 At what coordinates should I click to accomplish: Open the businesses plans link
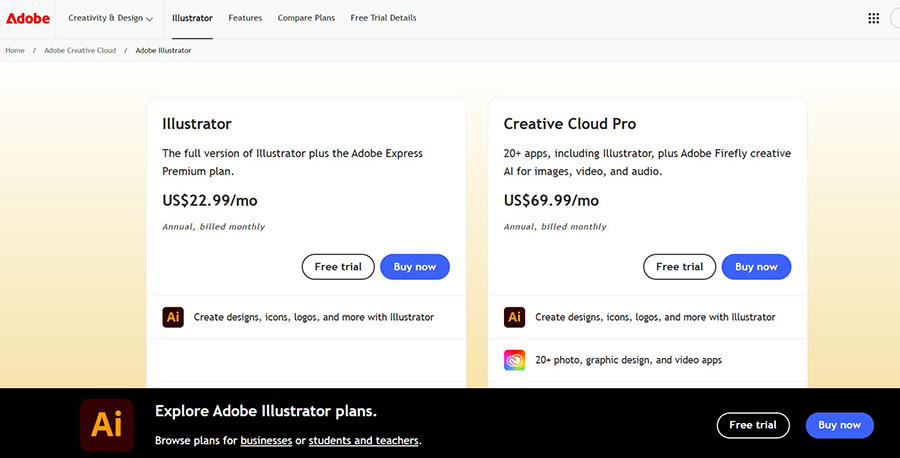266,441
